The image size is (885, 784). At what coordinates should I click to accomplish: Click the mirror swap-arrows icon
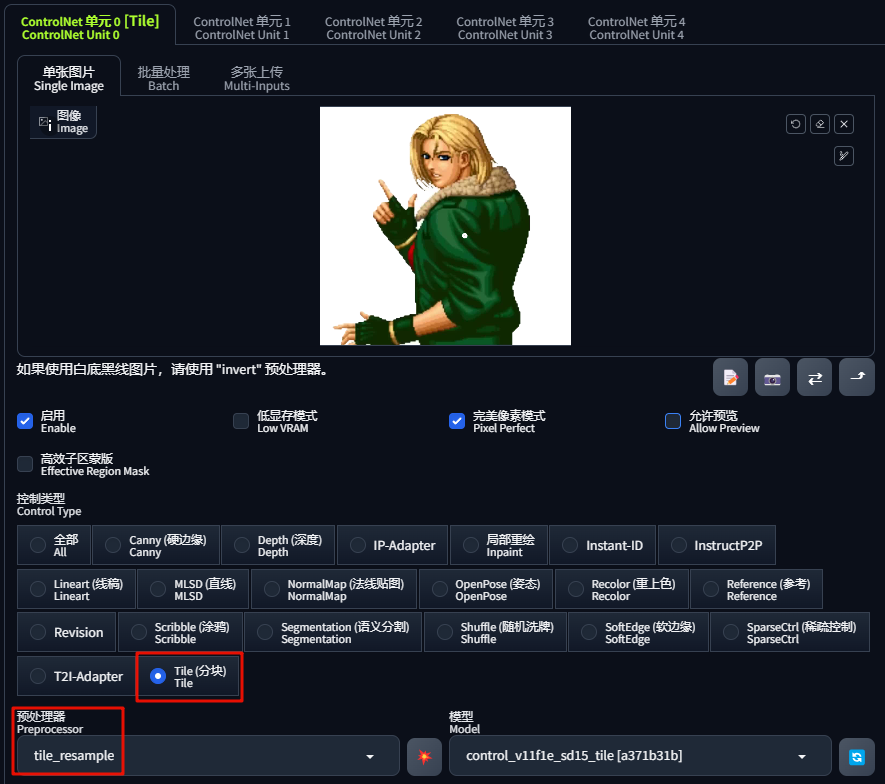[x=814, y=377]
